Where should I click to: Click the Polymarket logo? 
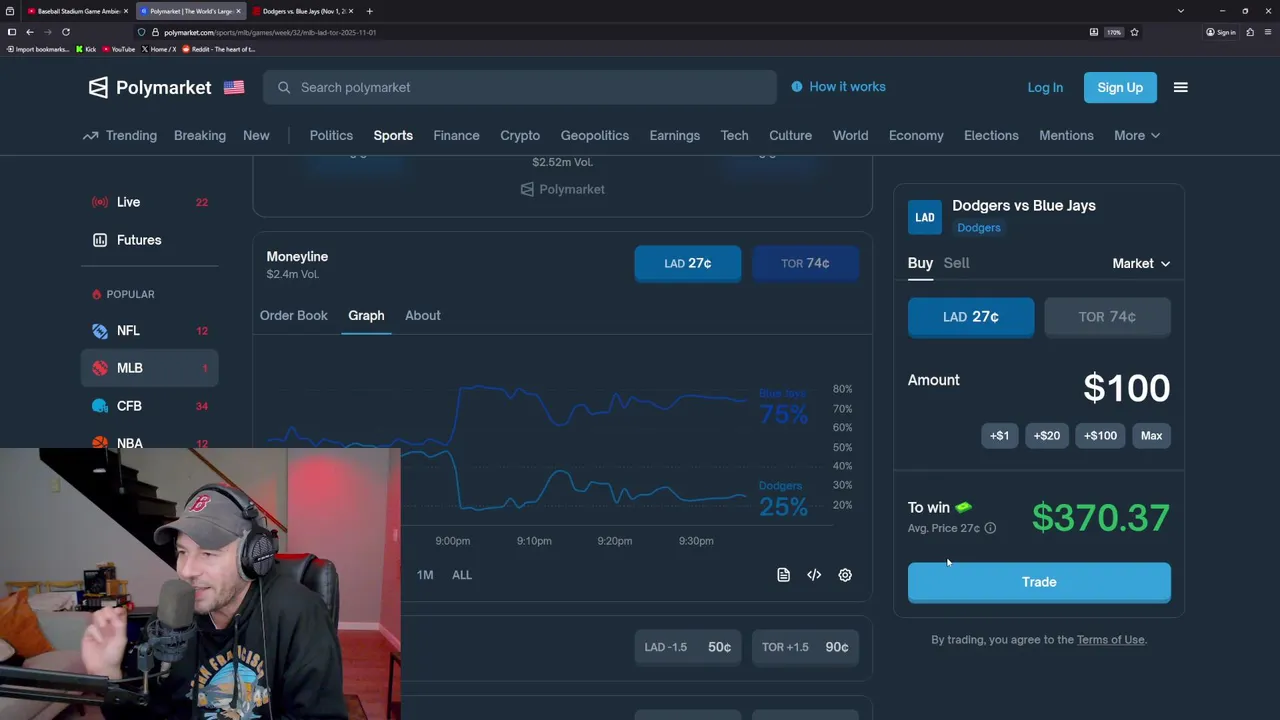coord(149,87)
